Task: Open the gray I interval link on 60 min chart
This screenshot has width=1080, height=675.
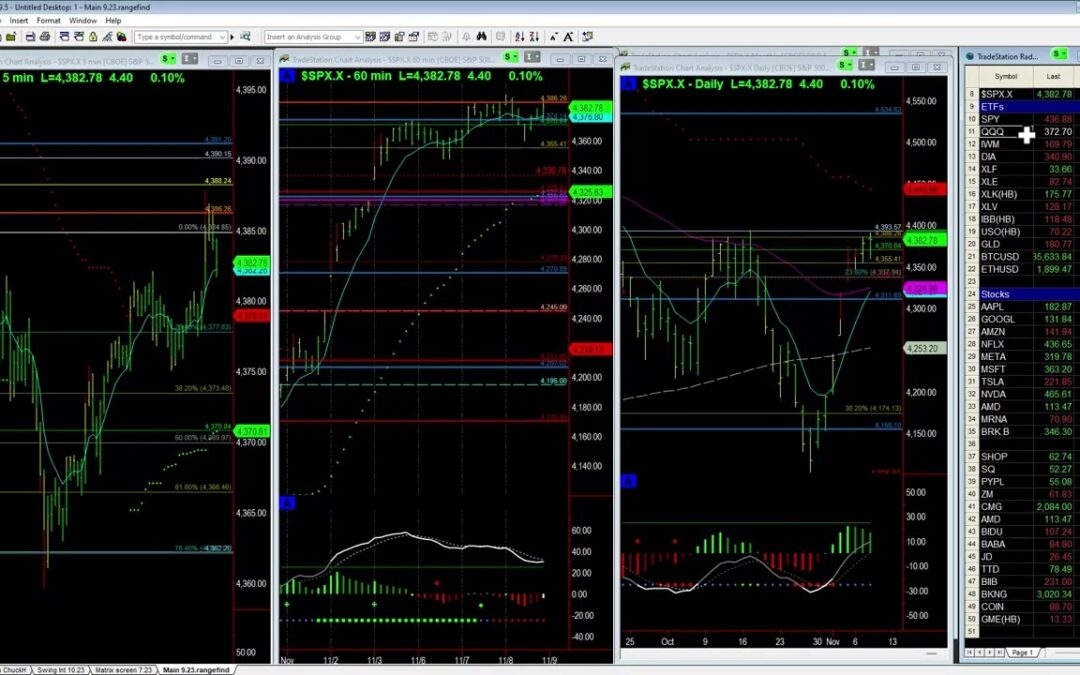Action: pos(532,57)
